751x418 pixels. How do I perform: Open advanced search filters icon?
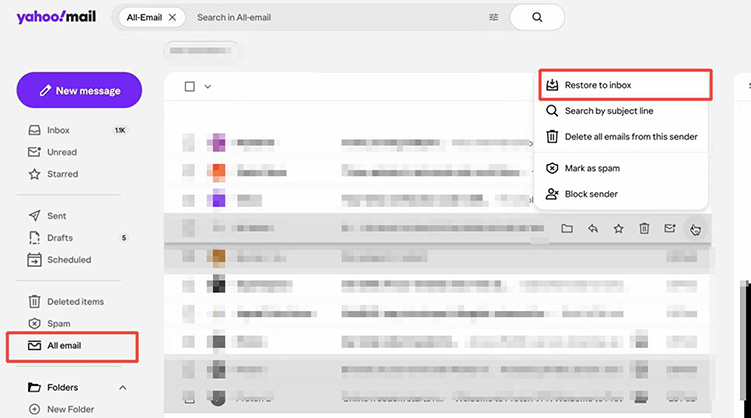click(x=493, y=17)
